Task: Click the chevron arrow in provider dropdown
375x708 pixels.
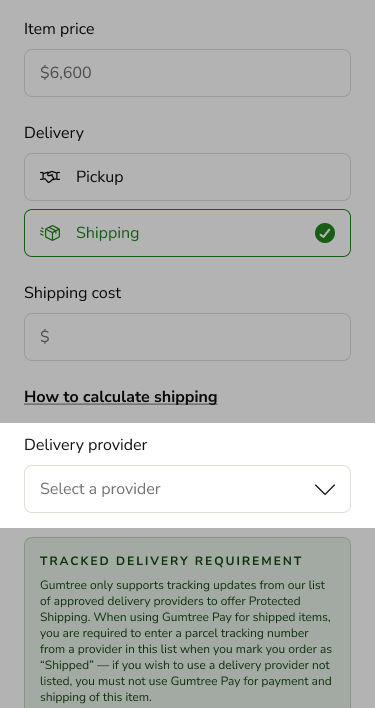Action: pyautogui.click(x=325, y=489)
